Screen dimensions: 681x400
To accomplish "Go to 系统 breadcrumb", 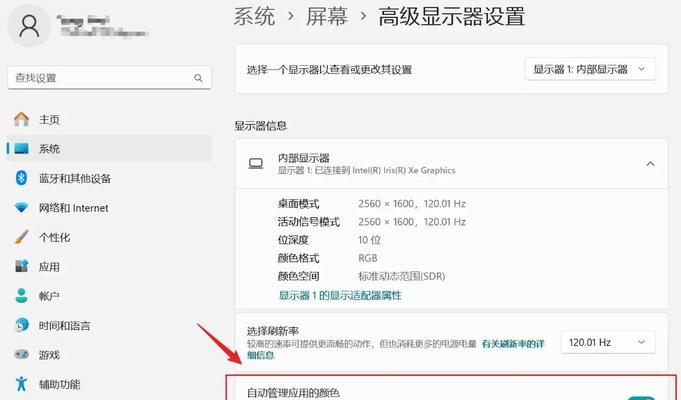I will [255, 17].
